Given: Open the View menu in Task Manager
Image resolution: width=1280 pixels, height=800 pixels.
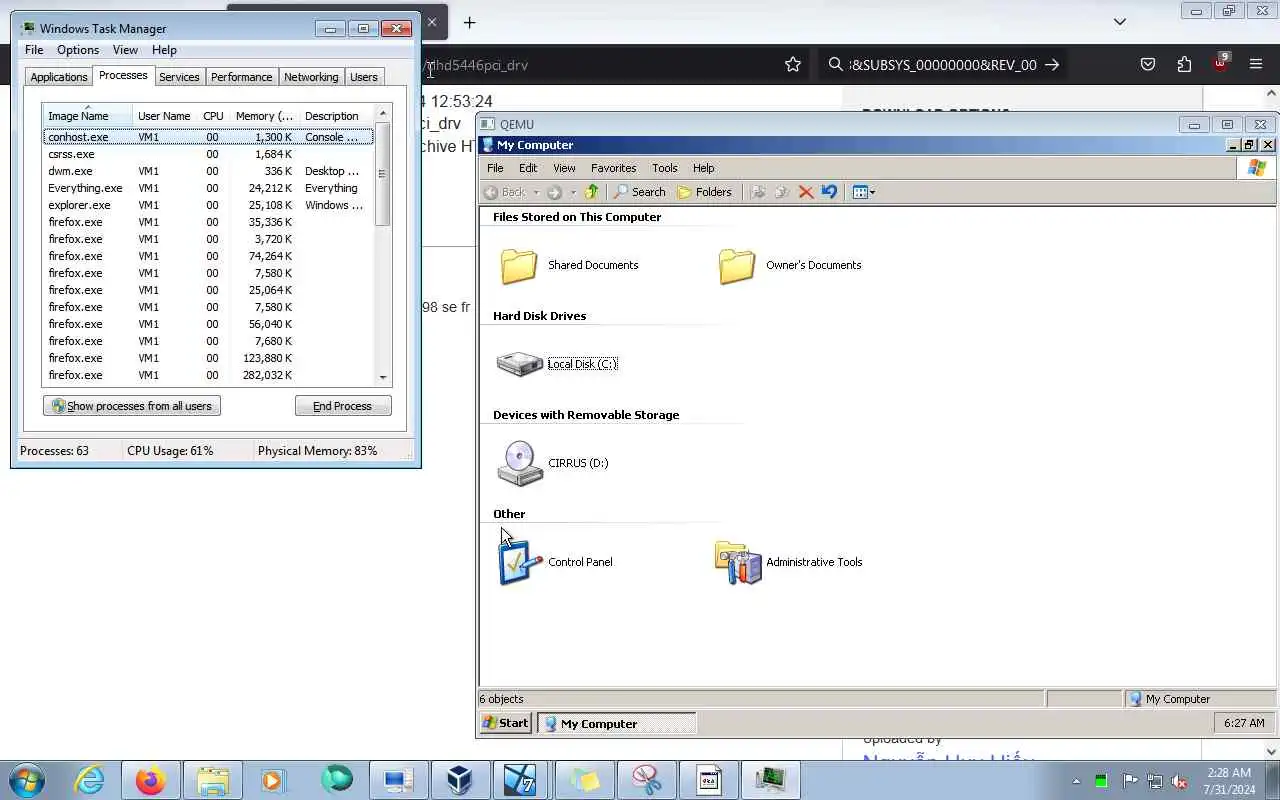Looking at the screenshot, I should [x=125, y=50].
